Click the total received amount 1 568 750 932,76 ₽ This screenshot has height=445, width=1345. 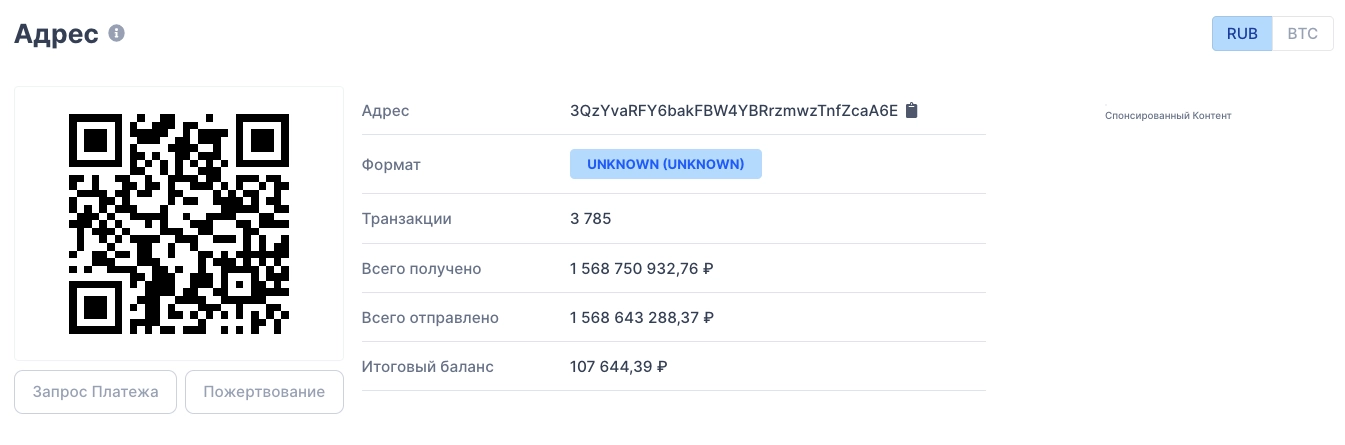click(x=641, y=268)
